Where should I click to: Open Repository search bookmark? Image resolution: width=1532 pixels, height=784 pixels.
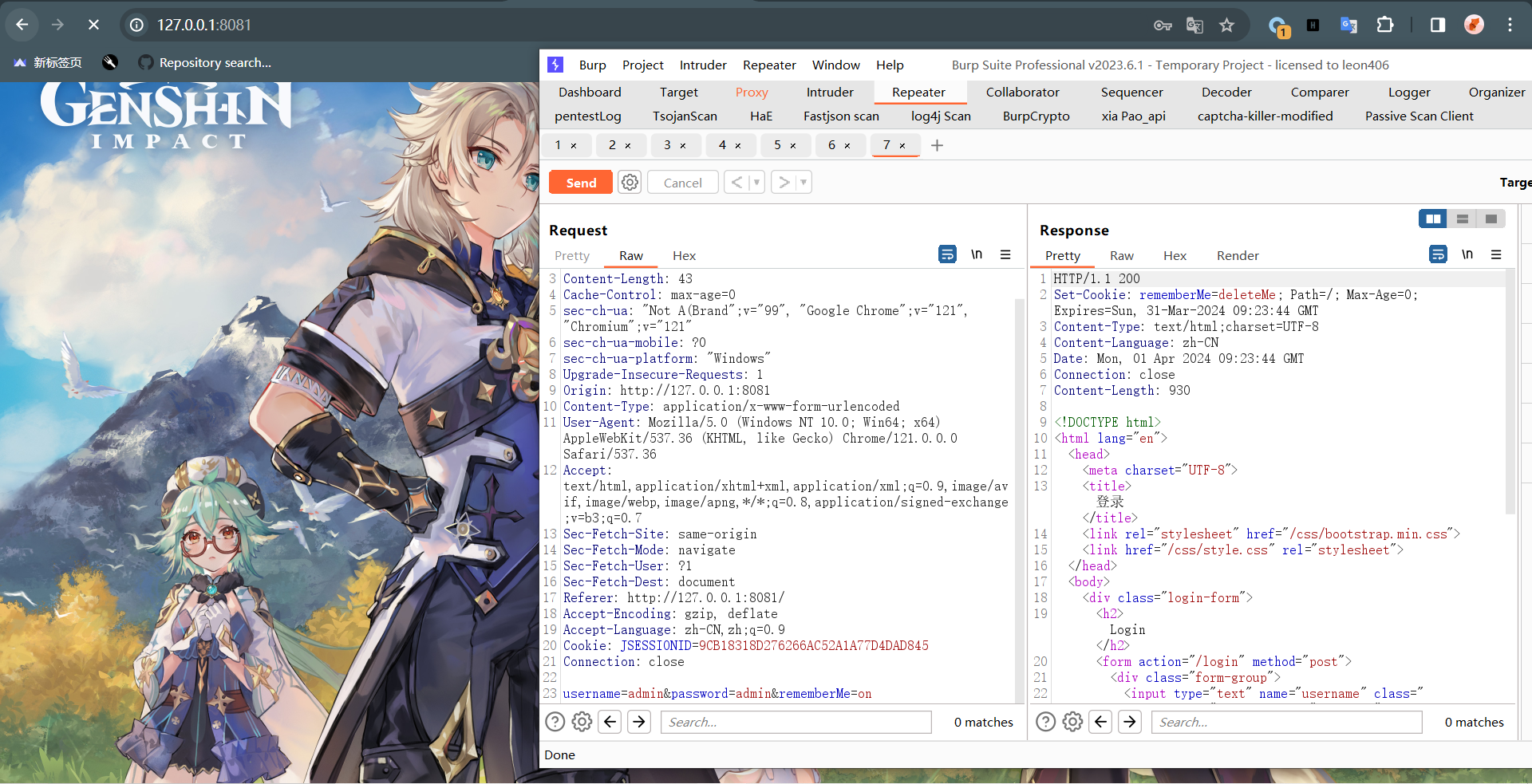pyautogui.click(x=205, y=62)
